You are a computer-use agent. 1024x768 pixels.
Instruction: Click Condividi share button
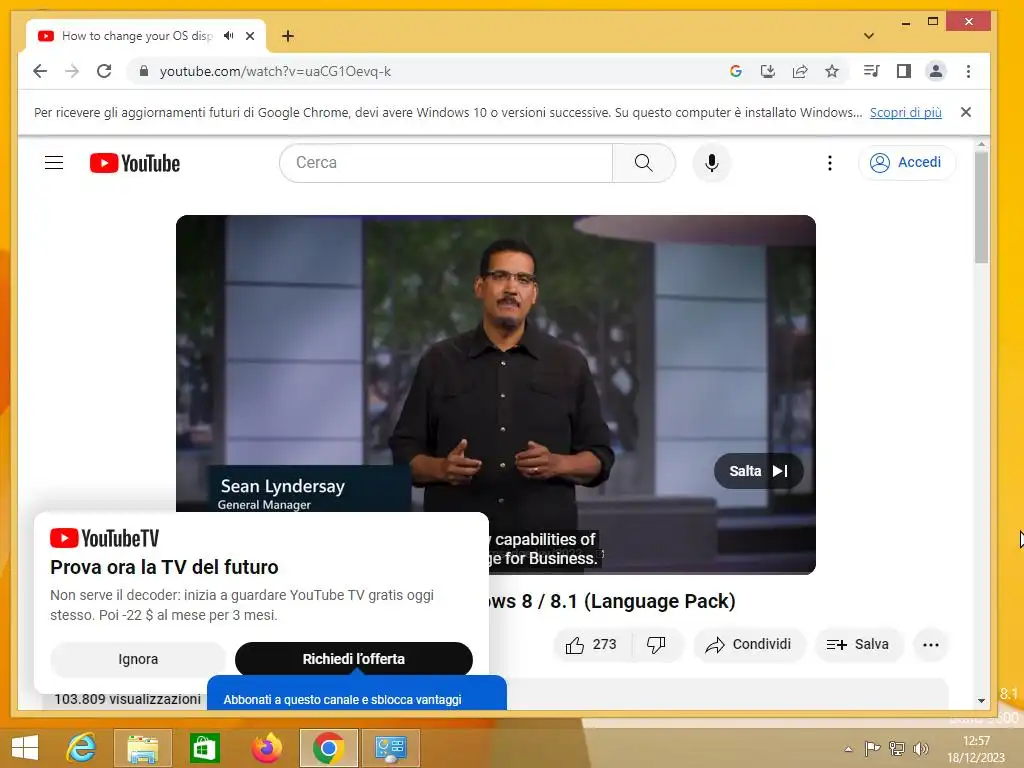749,645
